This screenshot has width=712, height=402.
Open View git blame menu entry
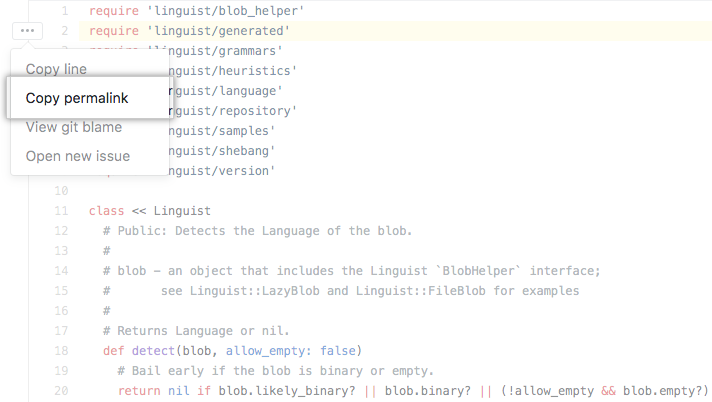click(73, 127)
